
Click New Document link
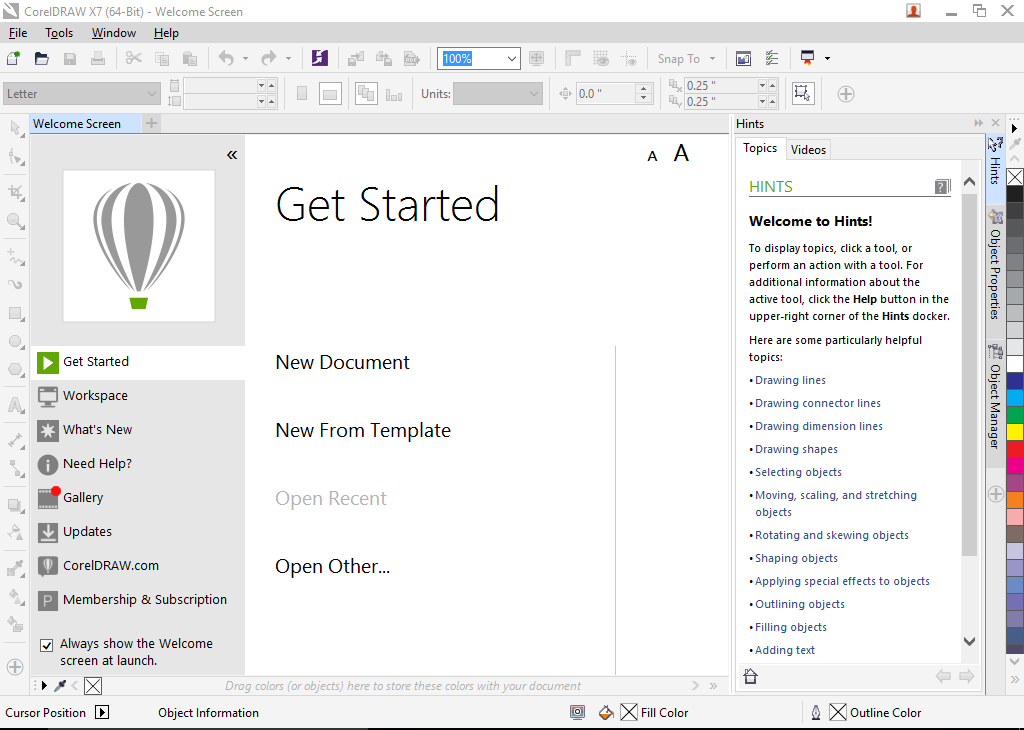click(x=342, y=362)
